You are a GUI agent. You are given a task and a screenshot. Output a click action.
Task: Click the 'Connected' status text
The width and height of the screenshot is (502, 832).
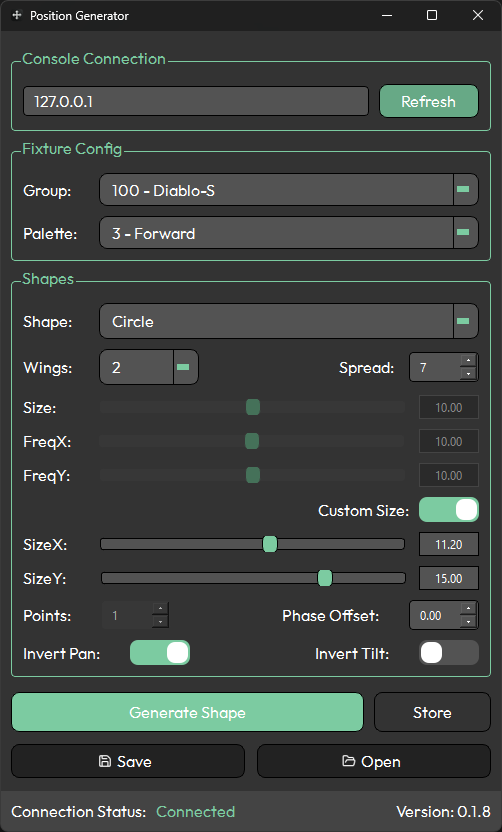click(195, 811)
